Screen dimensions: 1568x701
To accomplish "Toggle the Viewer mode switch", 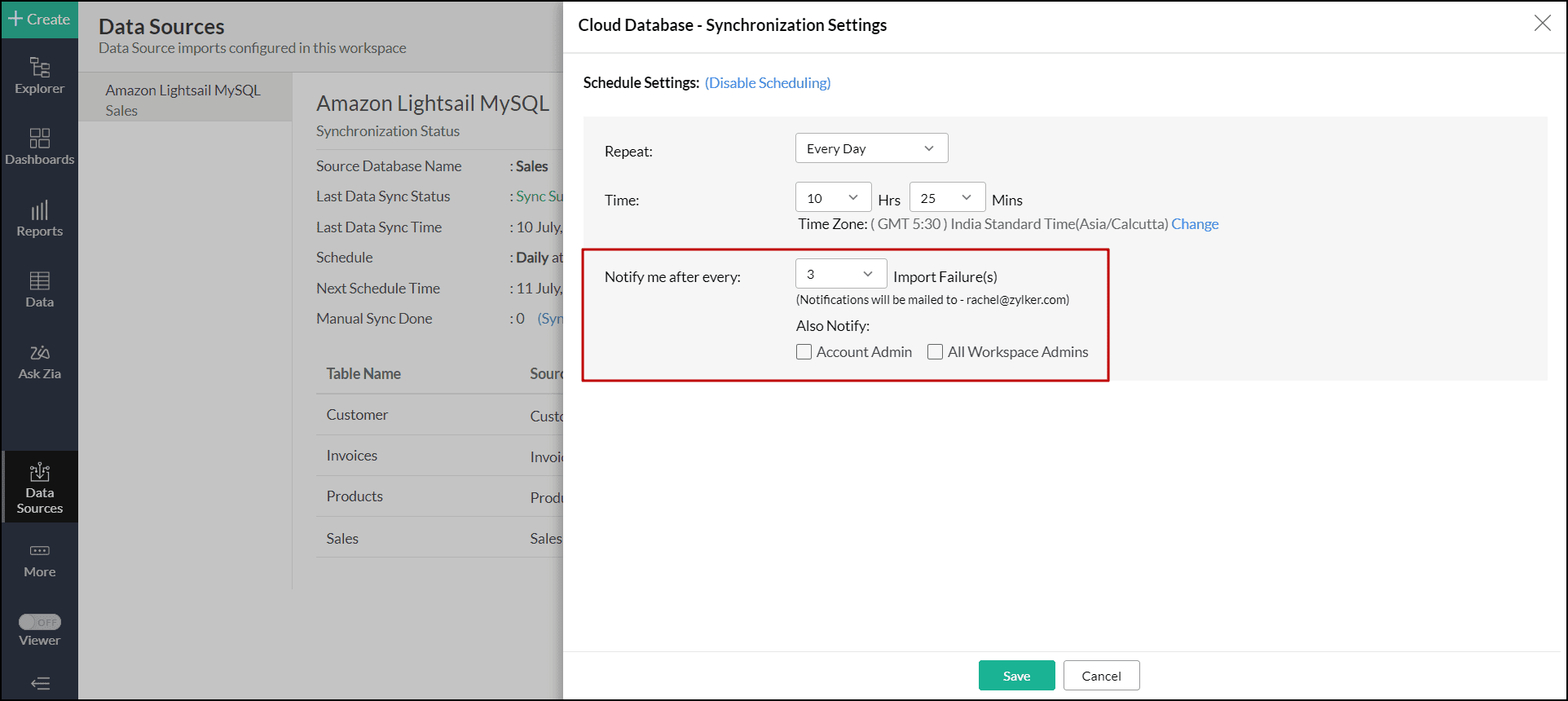I will point(39,622).
